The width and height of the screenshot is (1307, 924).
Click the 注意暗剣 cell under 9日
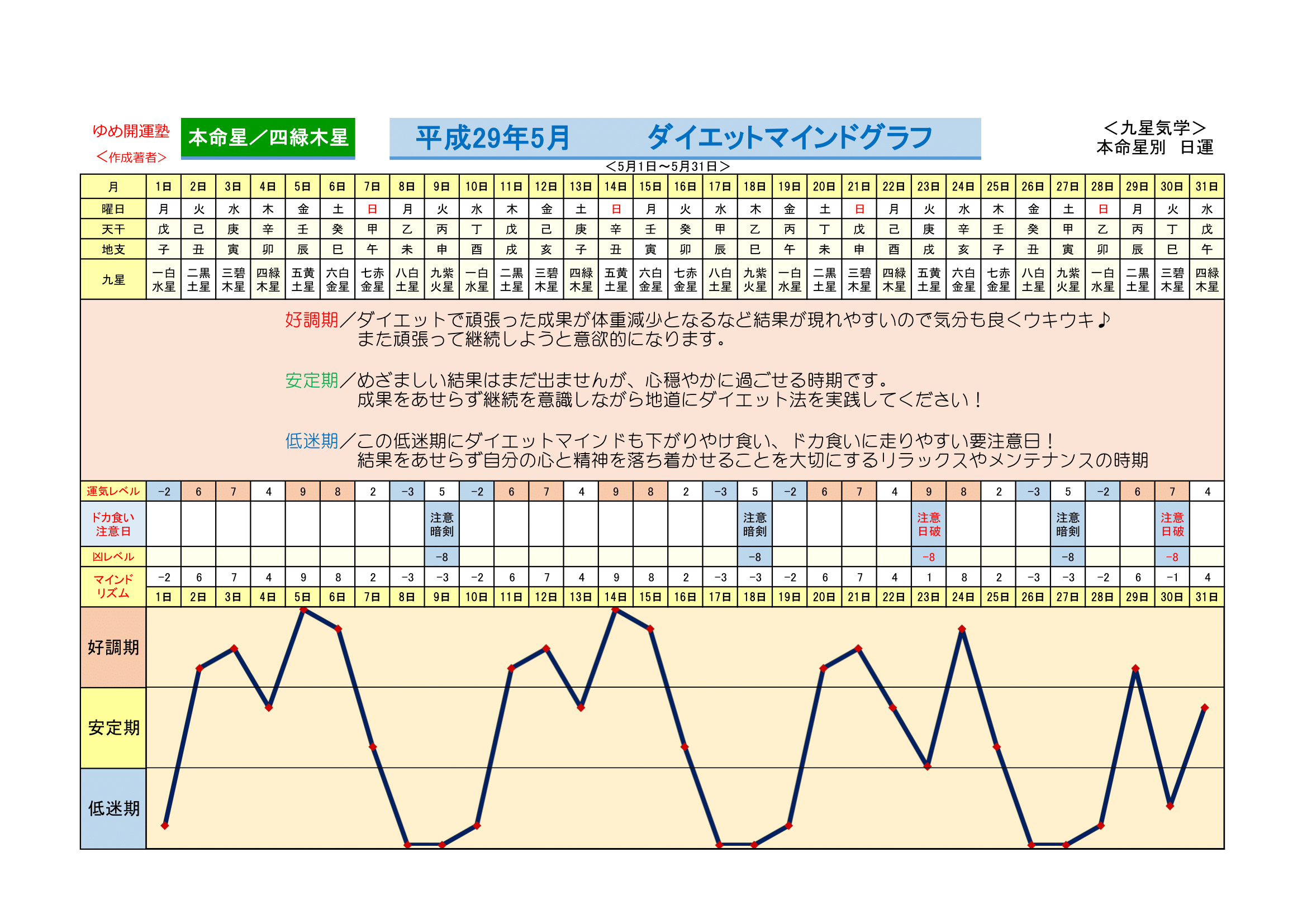pyautogui.click(x=442, y=524)
